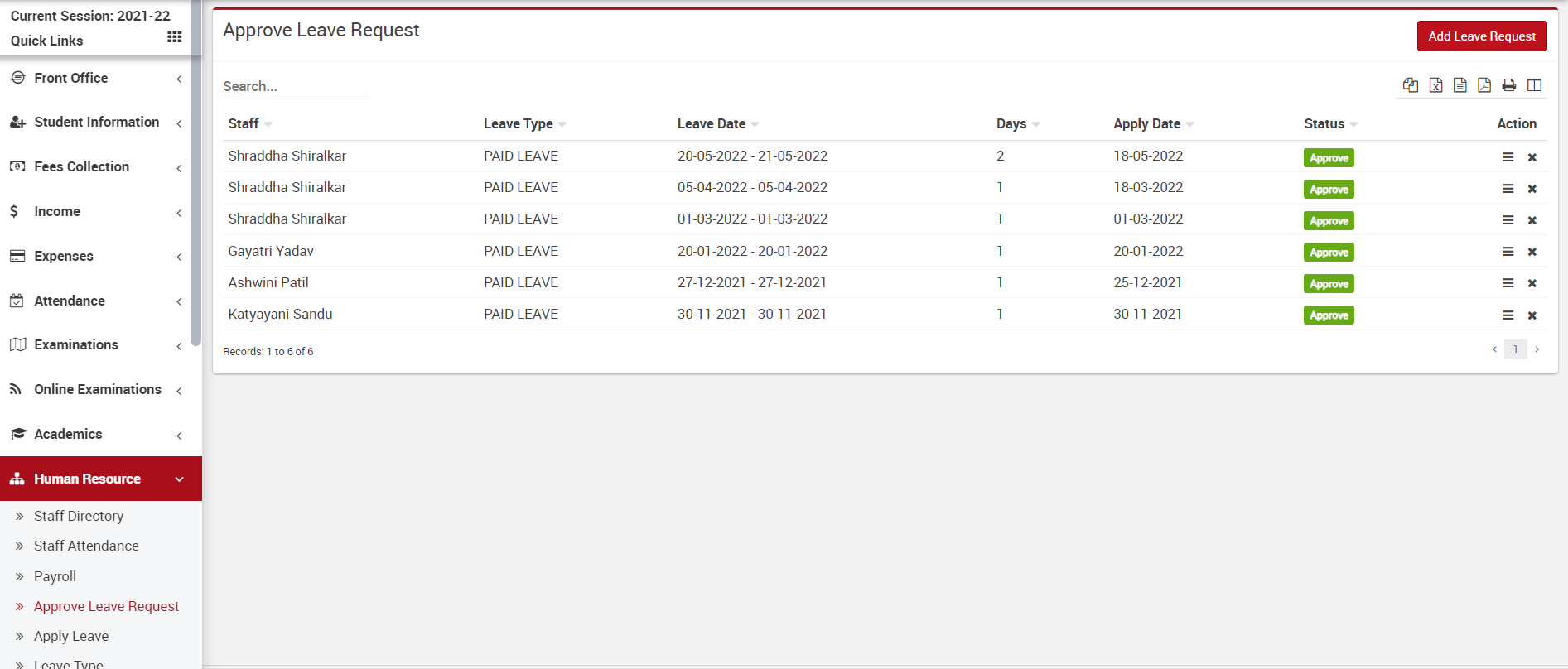Export the table as CSV
This screenshot has width=1568, height=669.
pyautogui.click(x=1459, y=85)
